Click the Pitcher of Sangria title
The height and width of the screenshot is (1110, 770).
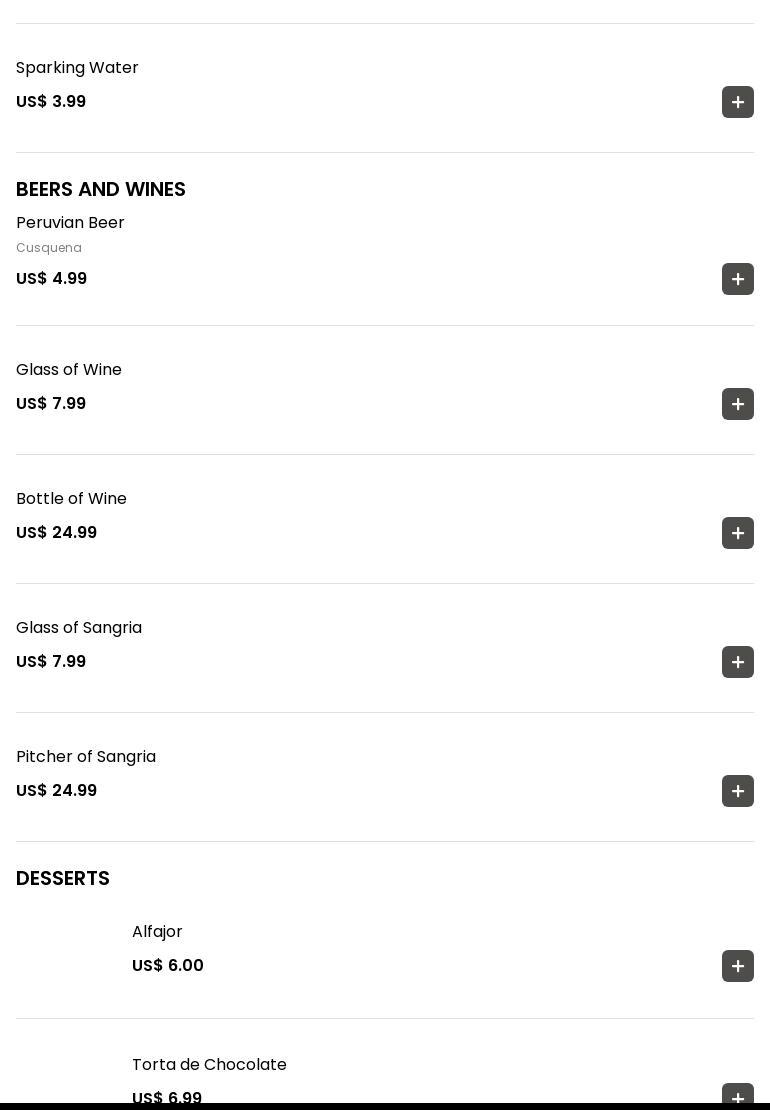[86, 757]
